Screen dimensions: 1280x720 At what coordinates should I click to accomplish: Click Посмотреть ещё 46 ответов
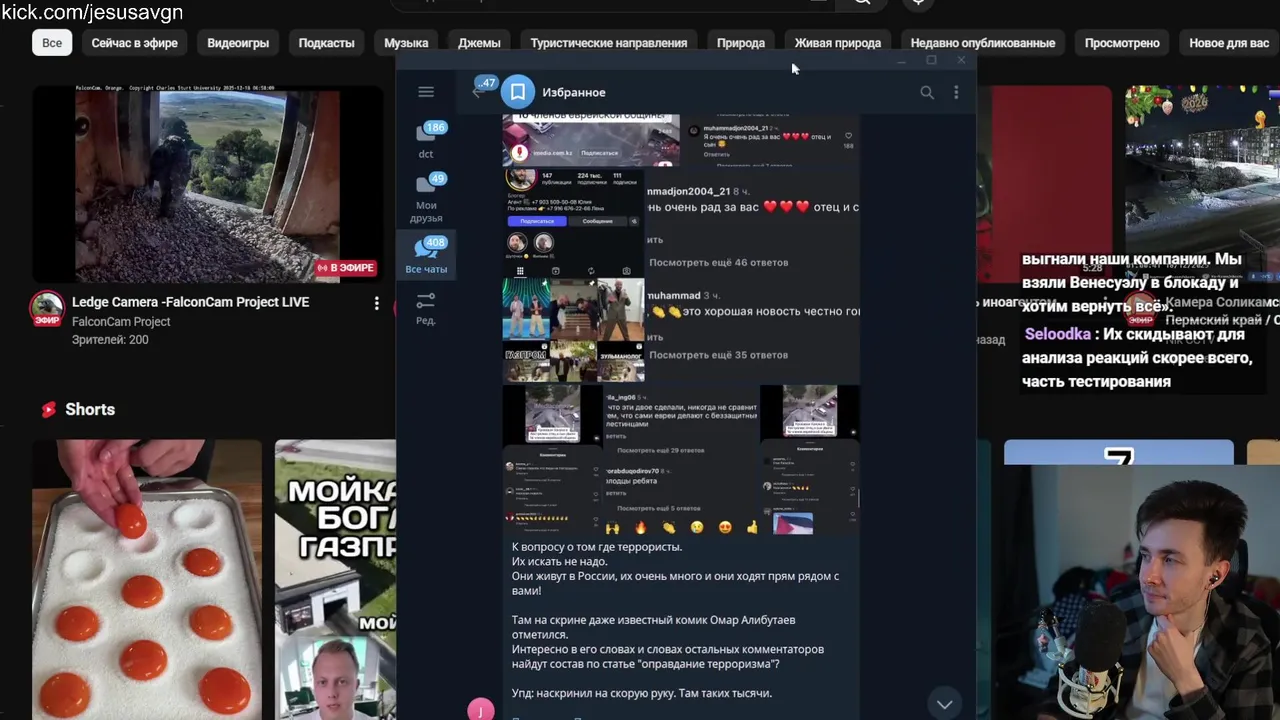point(718,262)
